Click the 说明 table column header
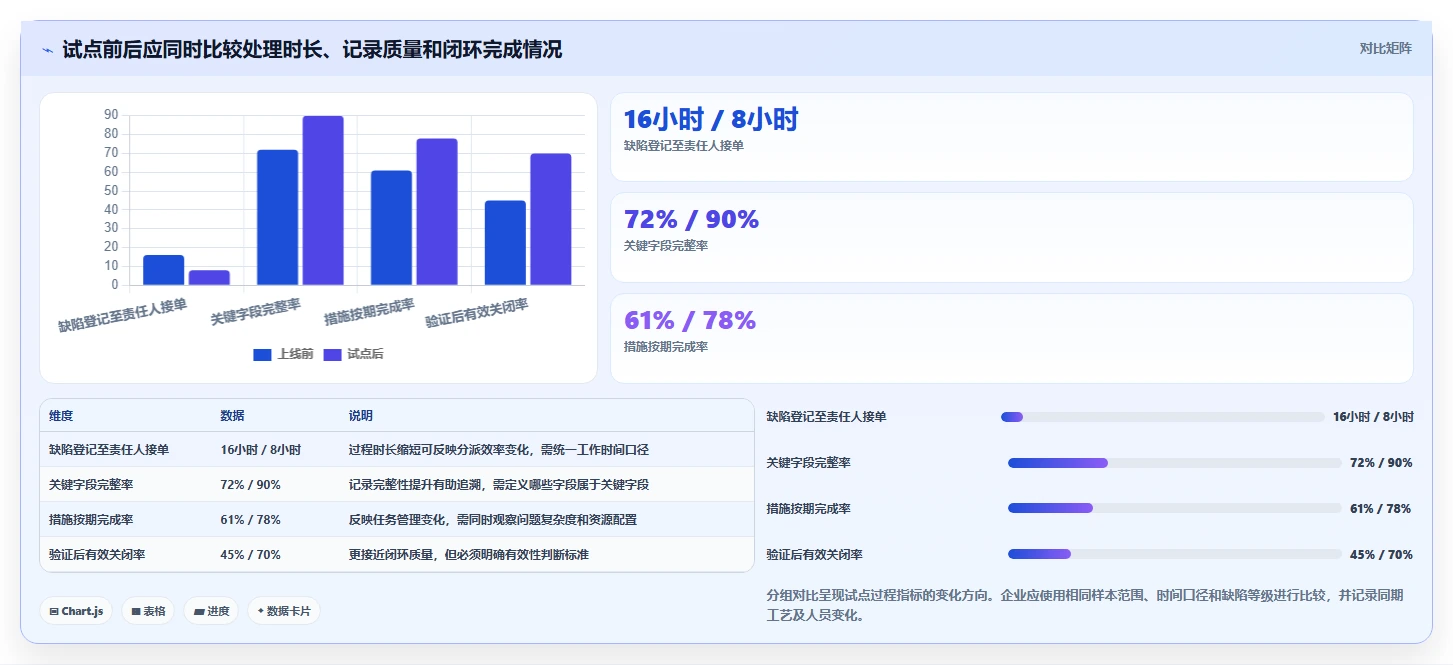 pos(360,416)
